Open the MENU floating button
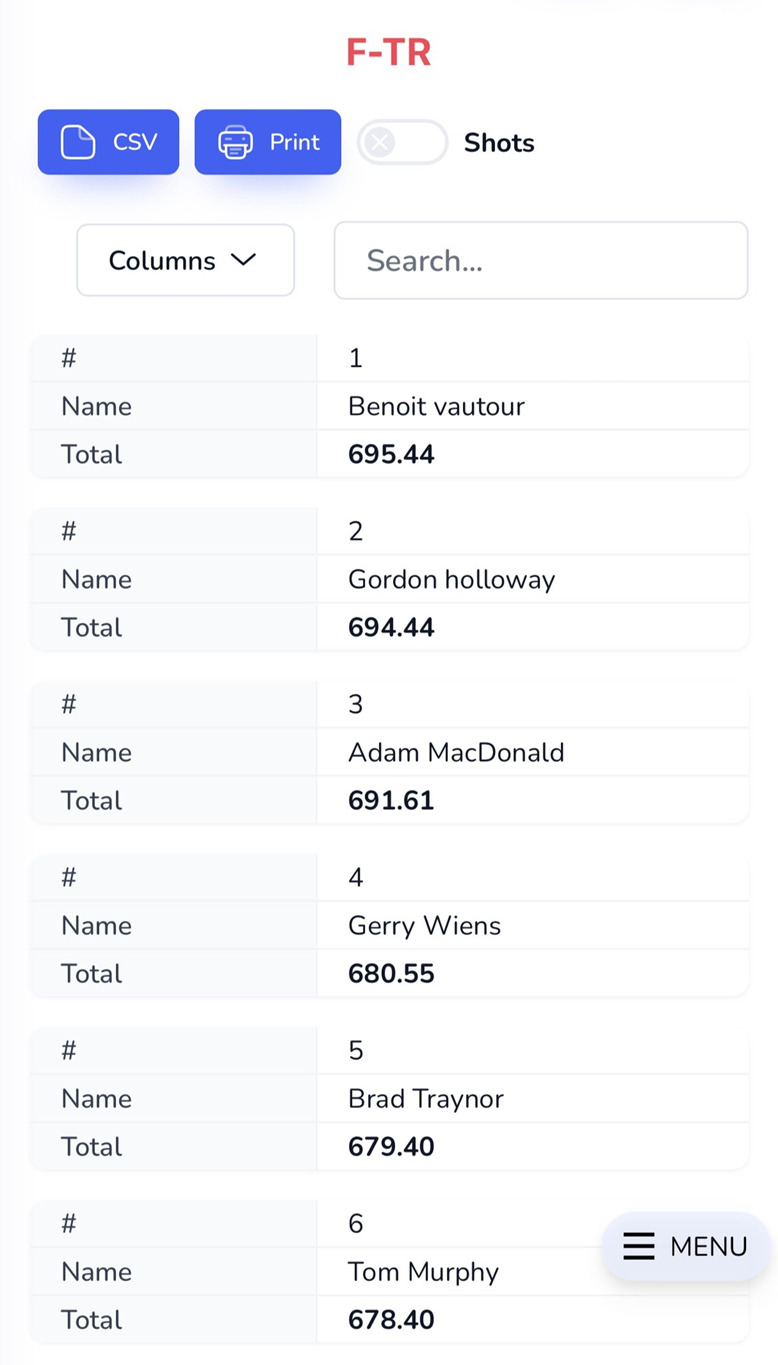 [x=686, y=1246]
